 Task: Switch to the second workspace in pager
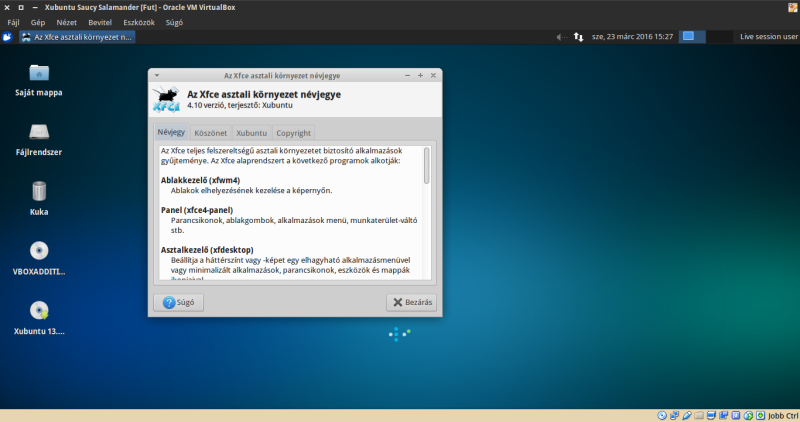coord(719,37)
